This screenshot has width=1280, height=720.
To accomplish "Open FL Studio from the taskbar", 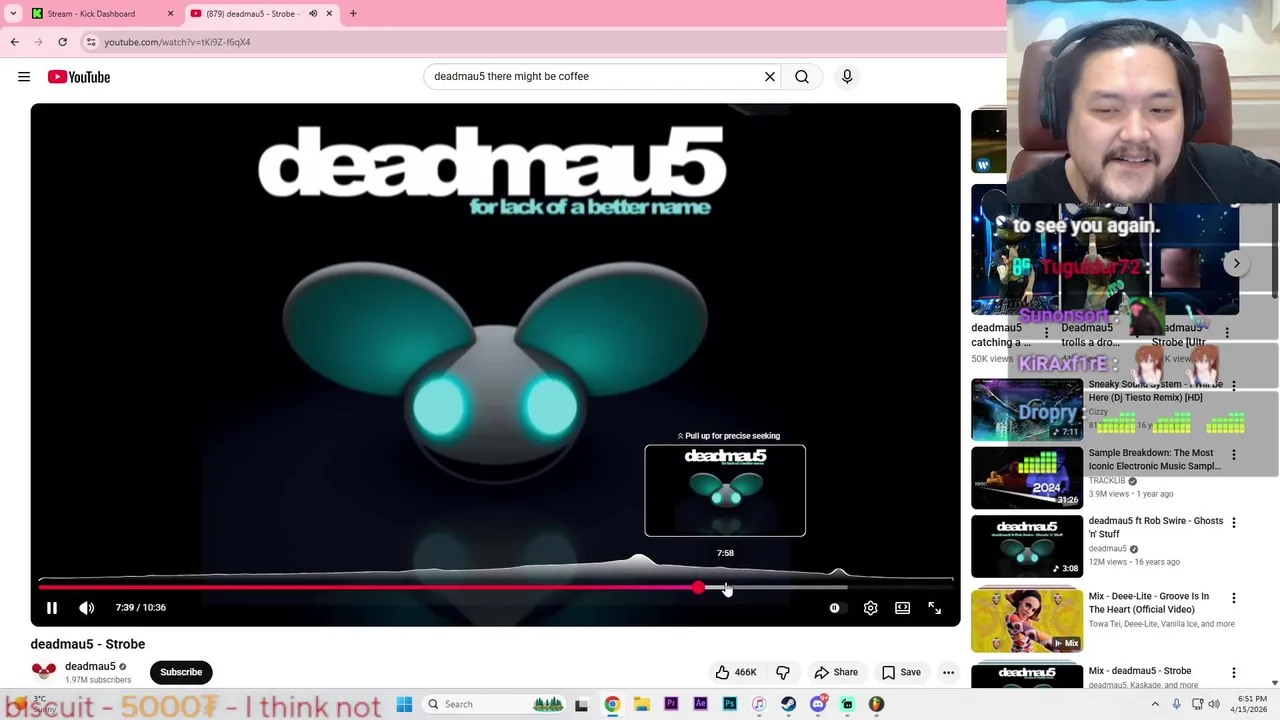I will 877,704.
